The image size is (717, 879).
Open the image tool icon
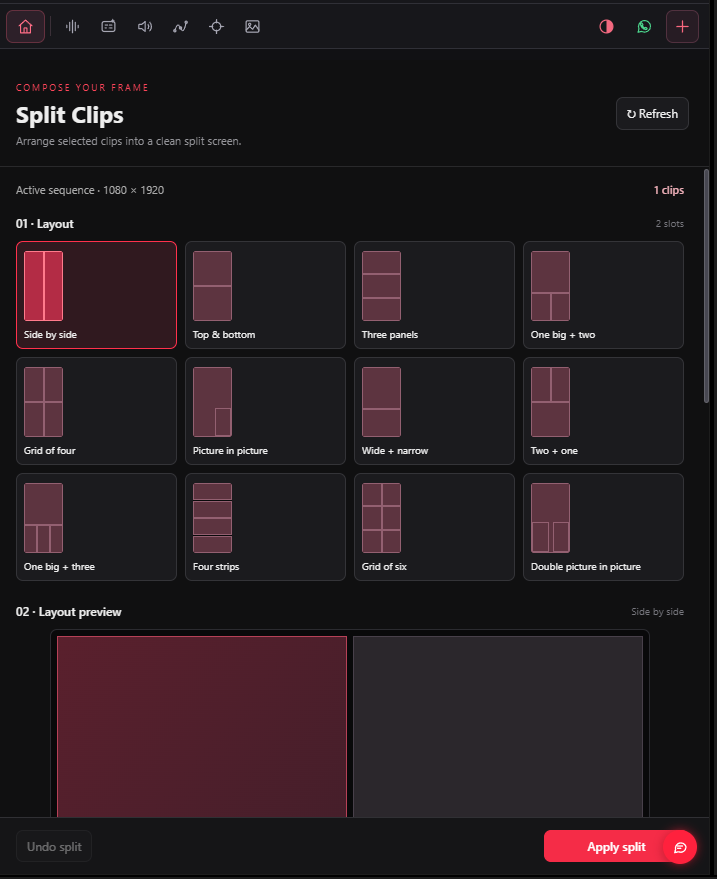click(x=252, y=26)
